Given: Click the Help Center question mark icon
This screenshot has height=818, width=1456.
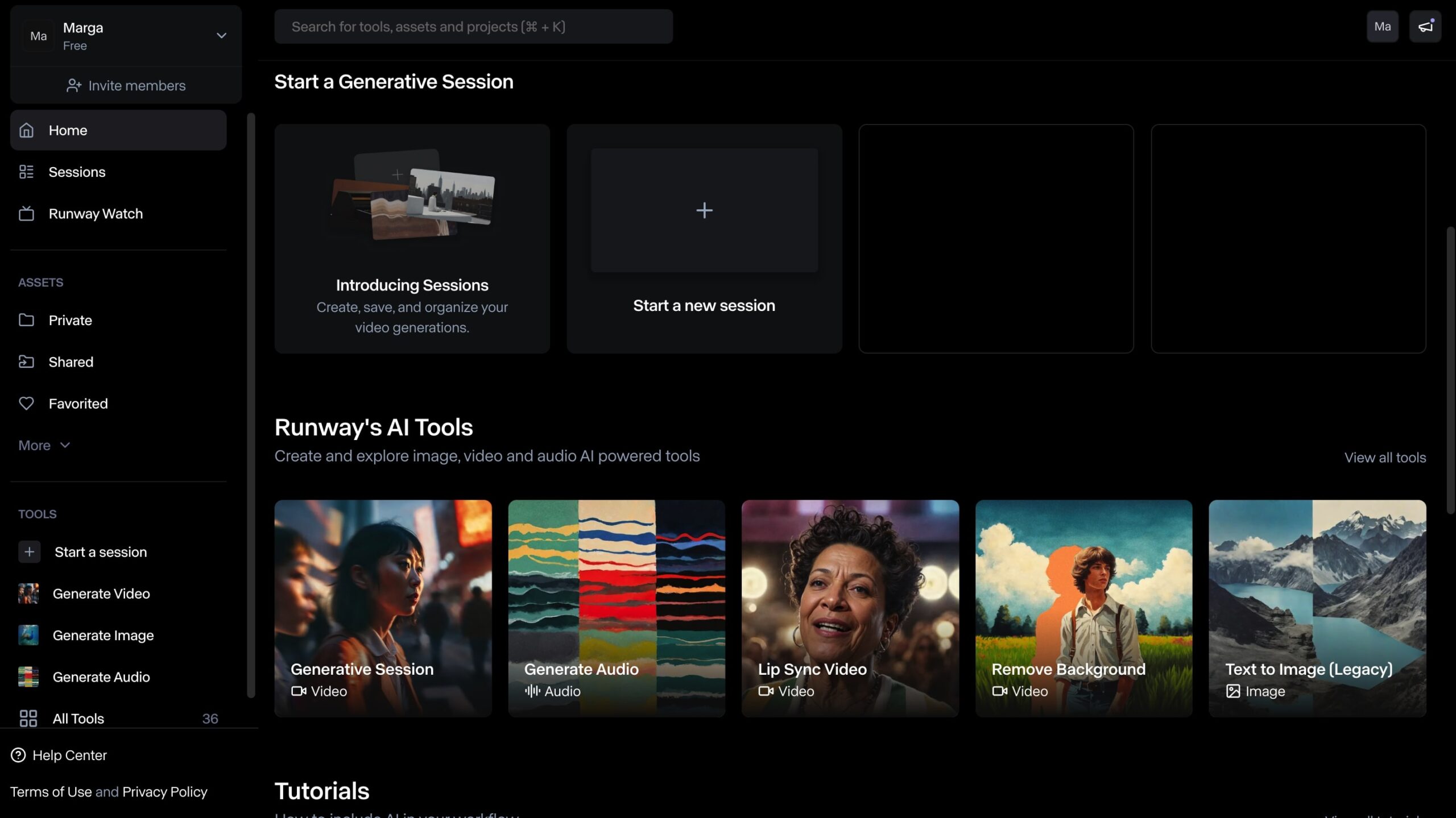Looking at the screenshot, I should point(18,755).
